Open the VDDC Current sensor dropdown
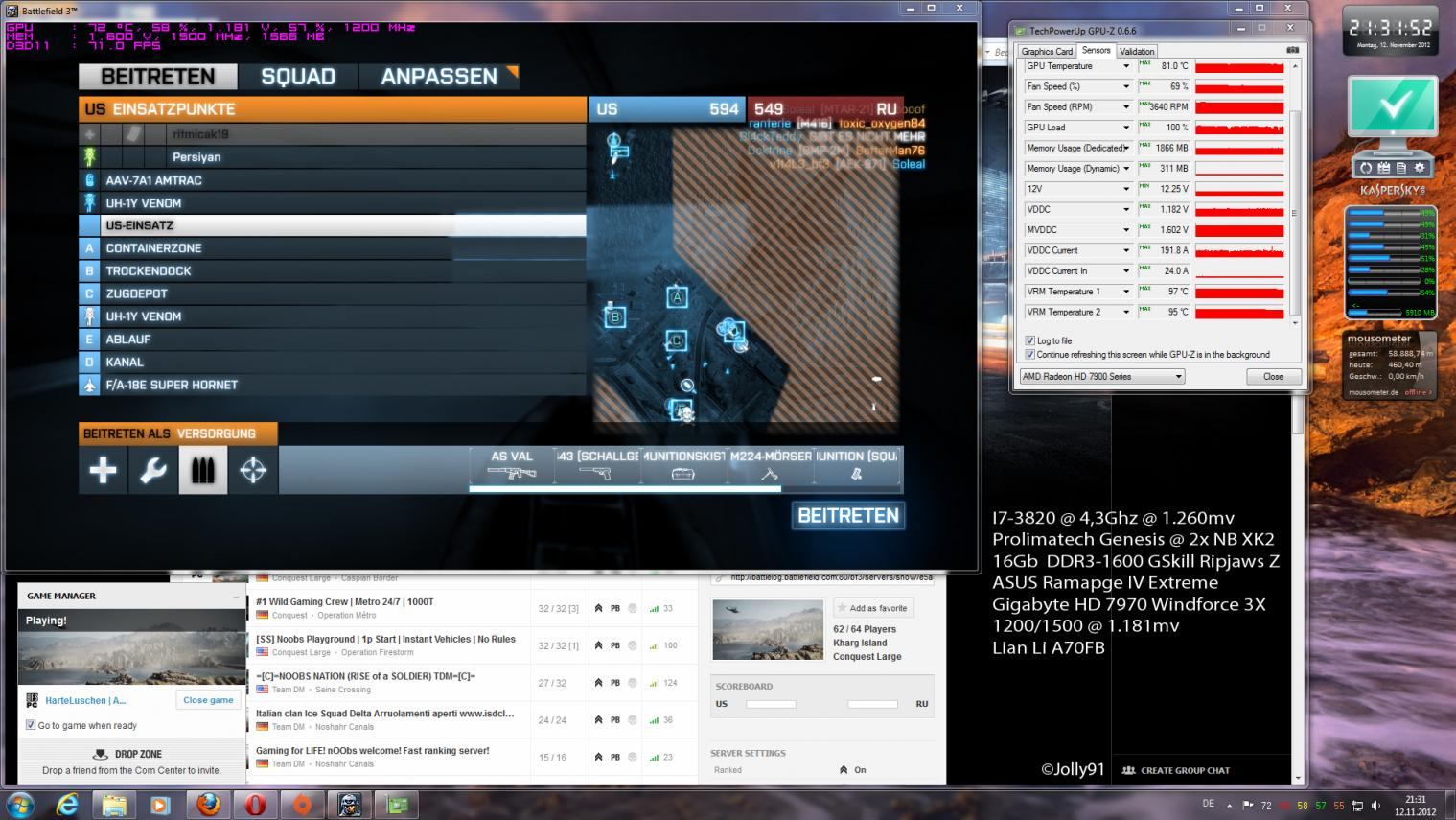Viewport: 1456px width, 820px height. 1126,250
